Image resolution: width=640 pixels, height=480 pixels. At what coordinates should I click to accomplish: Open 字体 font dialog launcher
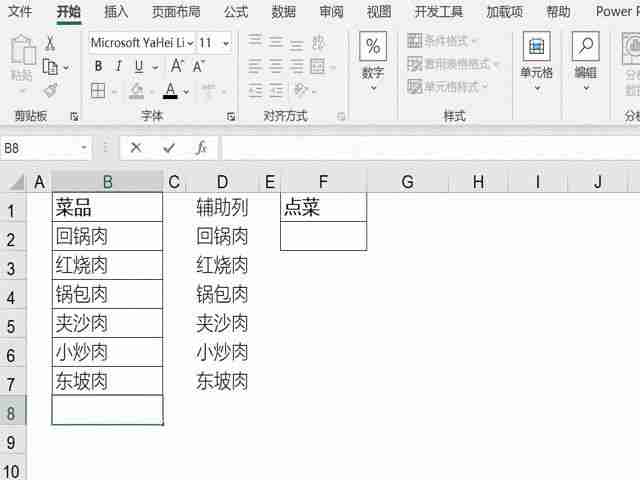[x=231, y=117]
